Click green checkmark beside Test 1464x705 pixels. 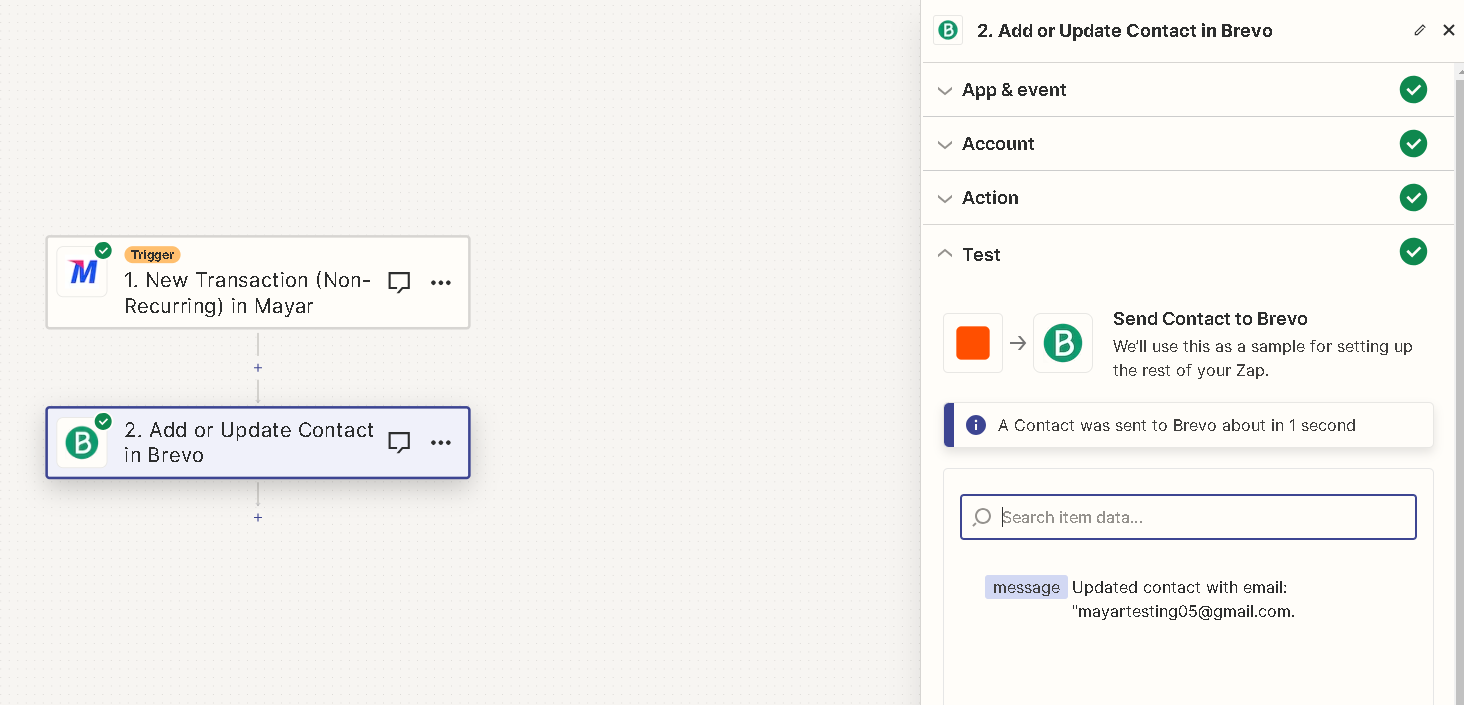click(x=1413, y=252)
